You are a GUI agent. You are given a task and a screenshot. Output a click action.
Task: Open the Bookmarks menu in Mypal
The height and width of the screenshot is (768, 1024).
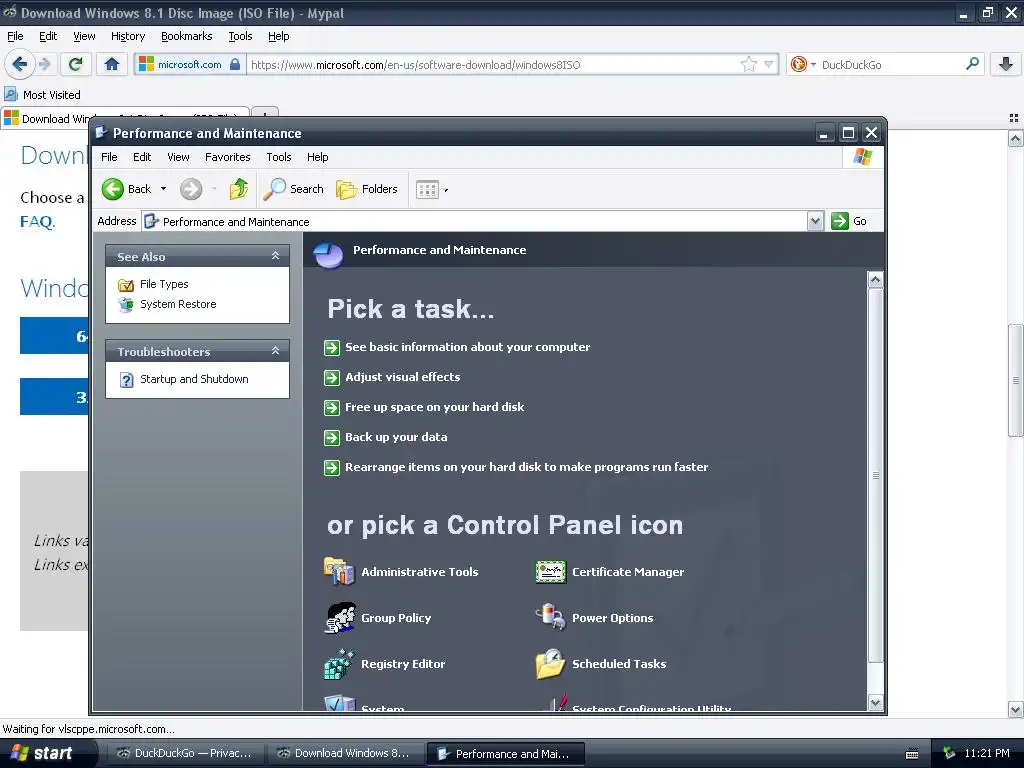click(187, 37)
